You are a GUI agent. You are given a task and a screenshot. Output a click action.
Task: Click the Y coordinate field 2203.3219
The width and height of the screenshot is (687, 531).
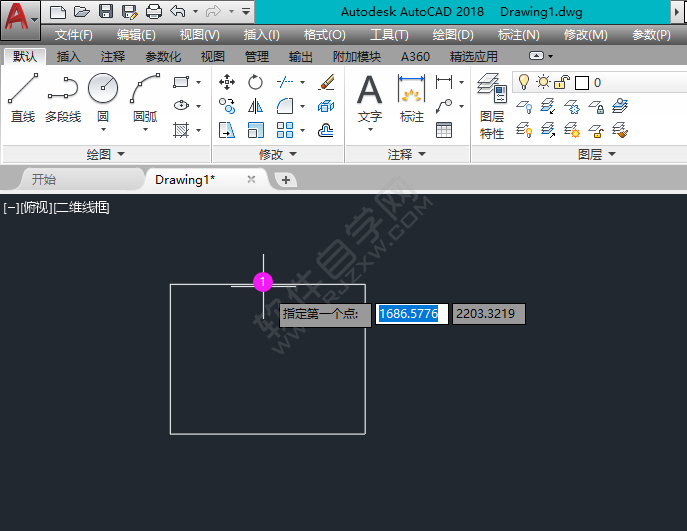coord(489,314)
